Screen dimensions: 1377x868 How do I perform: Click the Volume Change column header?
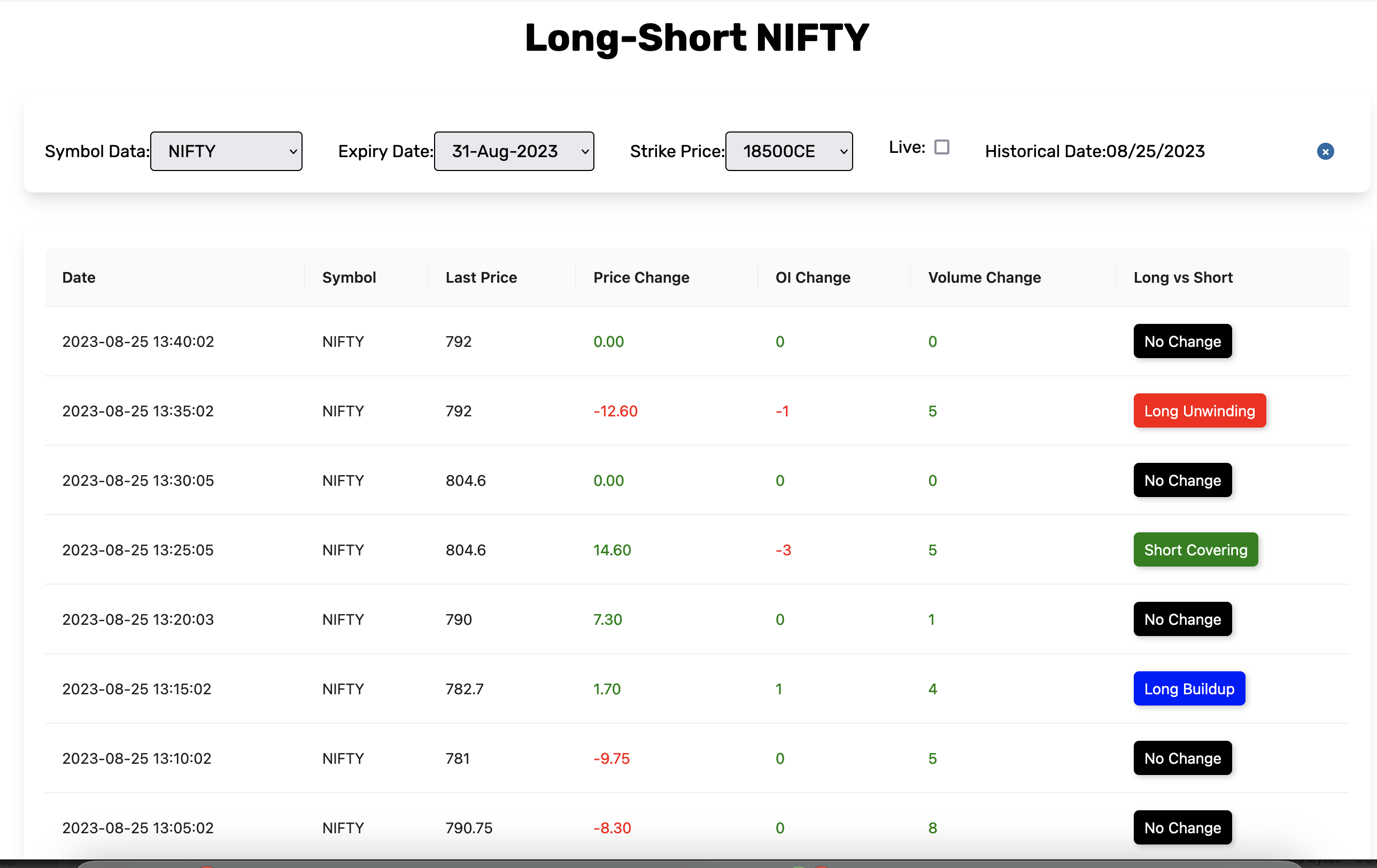click(x=985, y=277)
